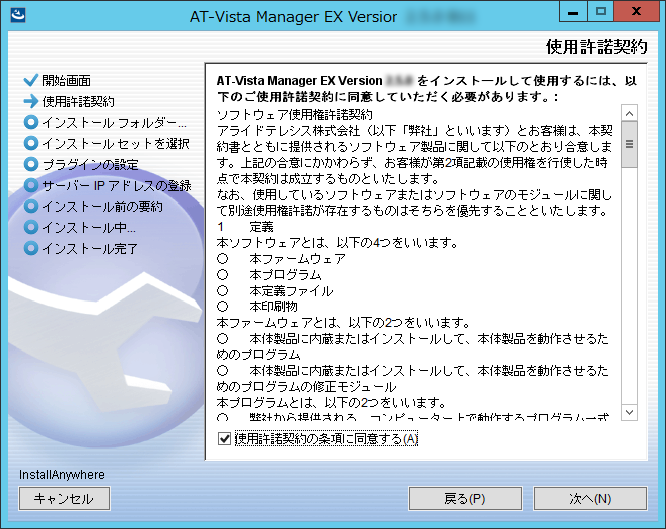The height and width of the screenshot is (529, 666).
Task: Click the bullet icon beside インストール フォルダー
Action: click(30, 122)
